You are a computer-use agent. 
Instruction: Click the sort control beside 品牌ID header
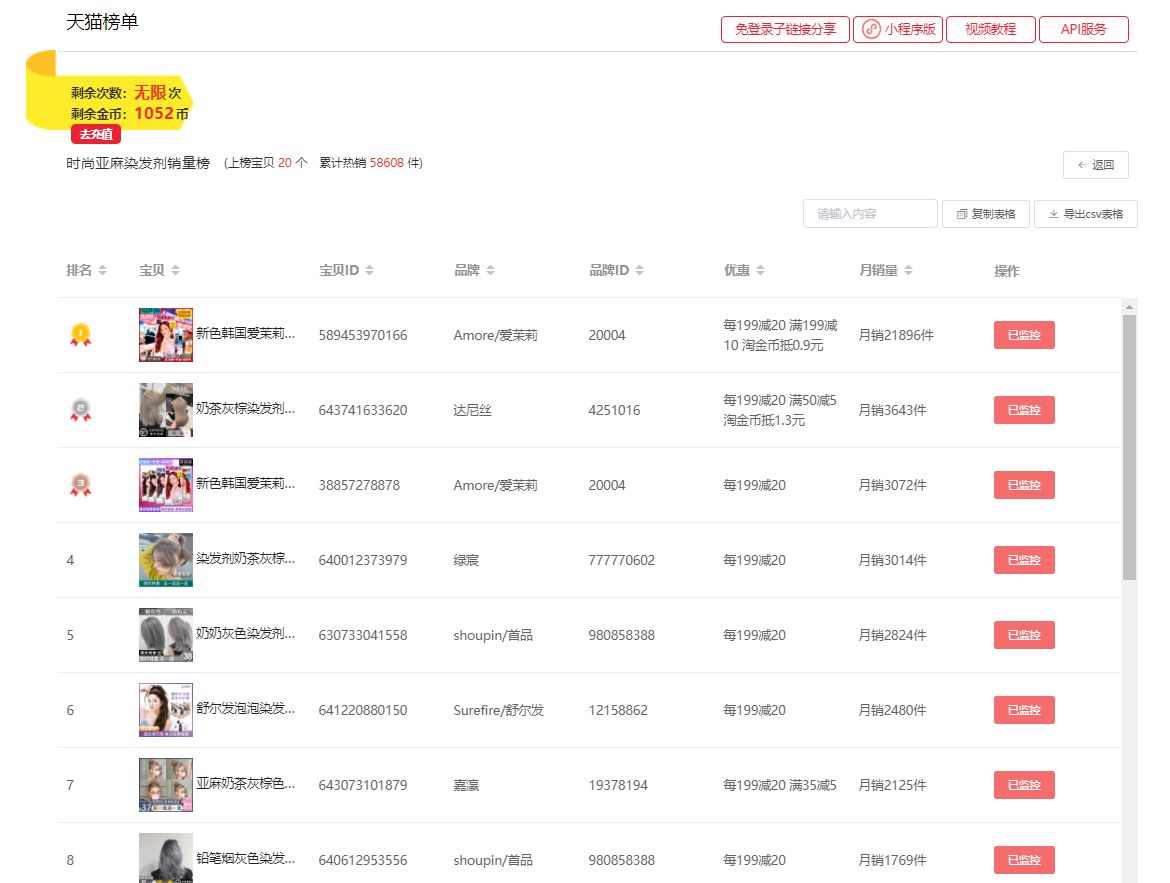point(640,270)
